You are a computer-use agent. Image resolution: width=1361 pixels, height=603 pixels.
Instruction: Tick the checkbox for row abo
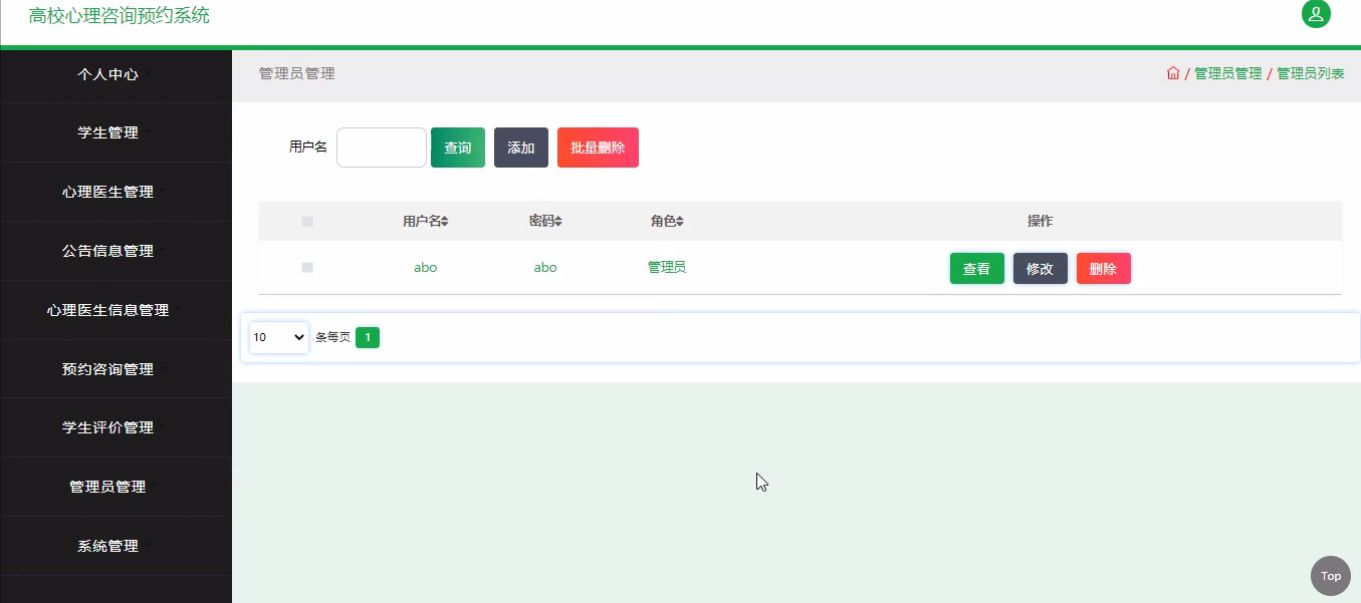coord(307,267)
